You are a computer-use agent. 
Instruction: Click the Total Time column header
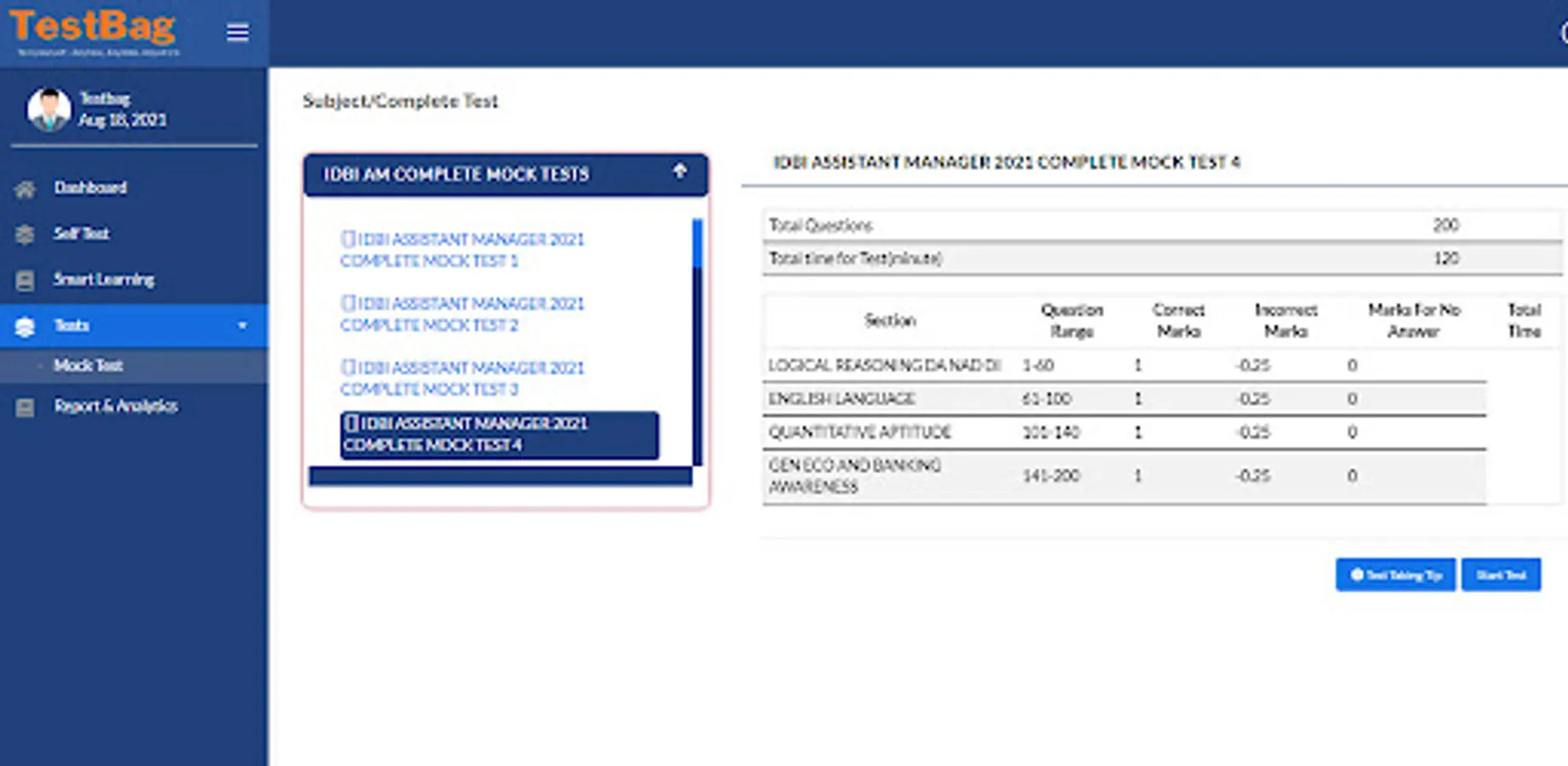coord(1524,320)
